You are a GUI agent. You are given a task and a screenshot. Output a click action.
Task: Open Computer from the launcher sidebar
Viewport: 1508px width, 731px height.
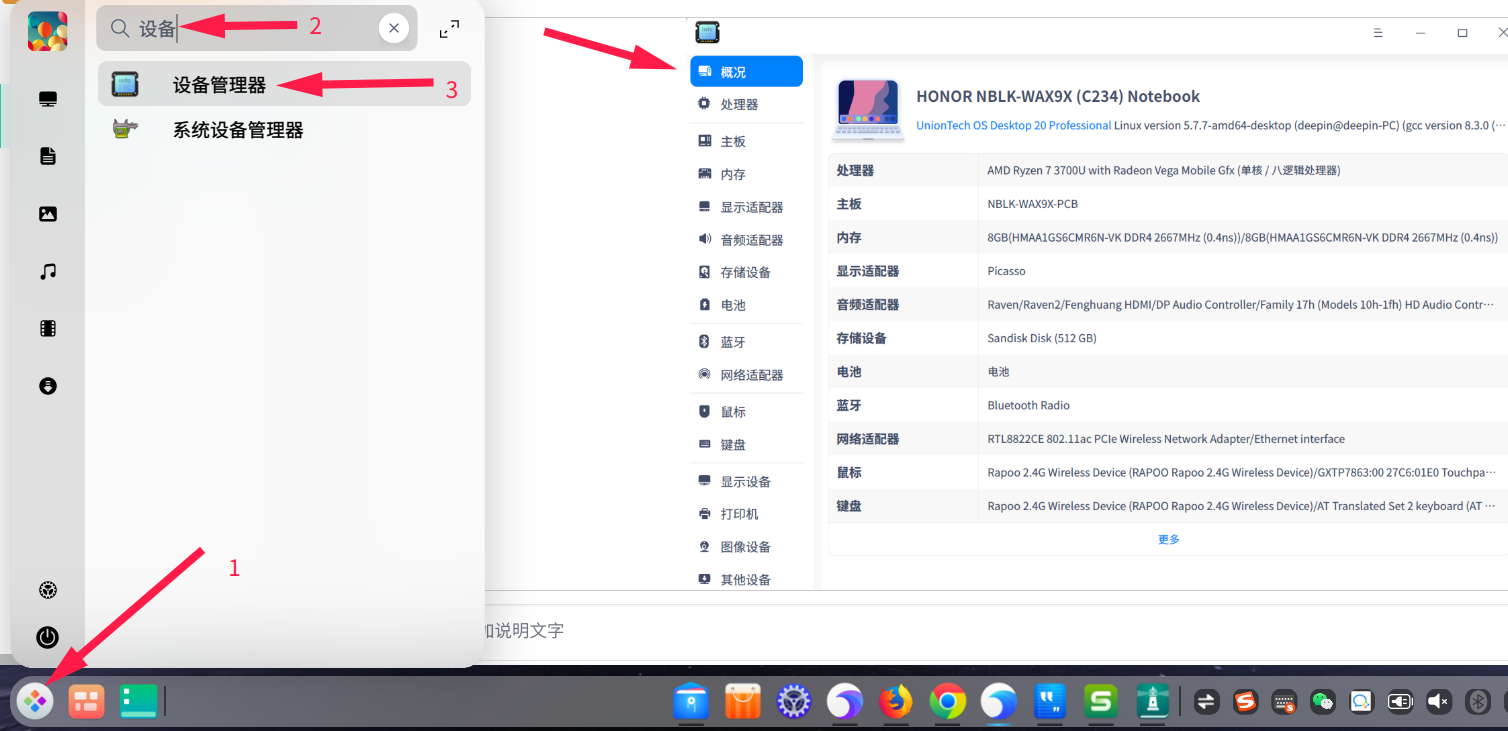48,99
